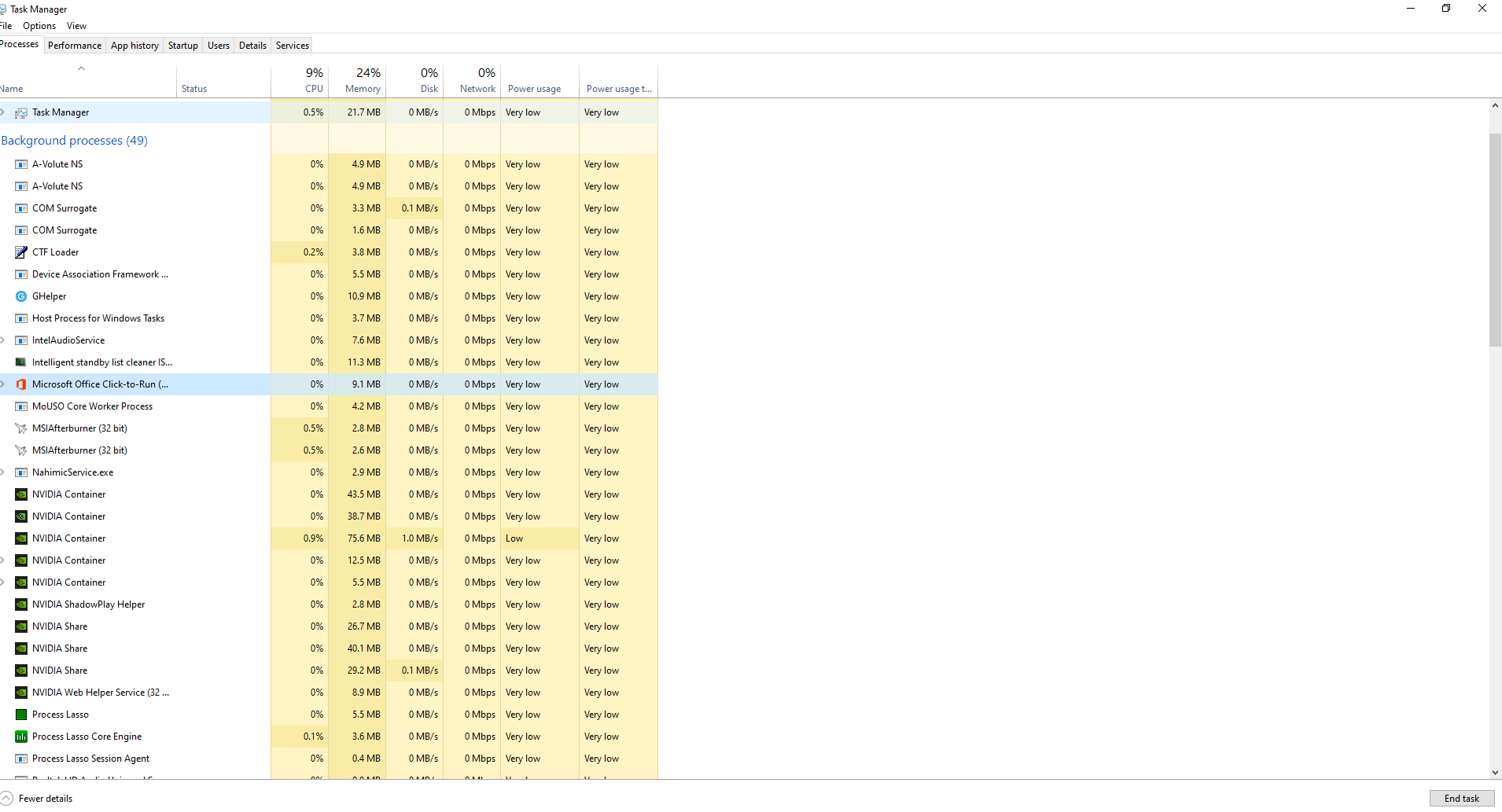Click the CTF Loader pen icon
This screenshot has height=812, width=1502.
(21, 252)
